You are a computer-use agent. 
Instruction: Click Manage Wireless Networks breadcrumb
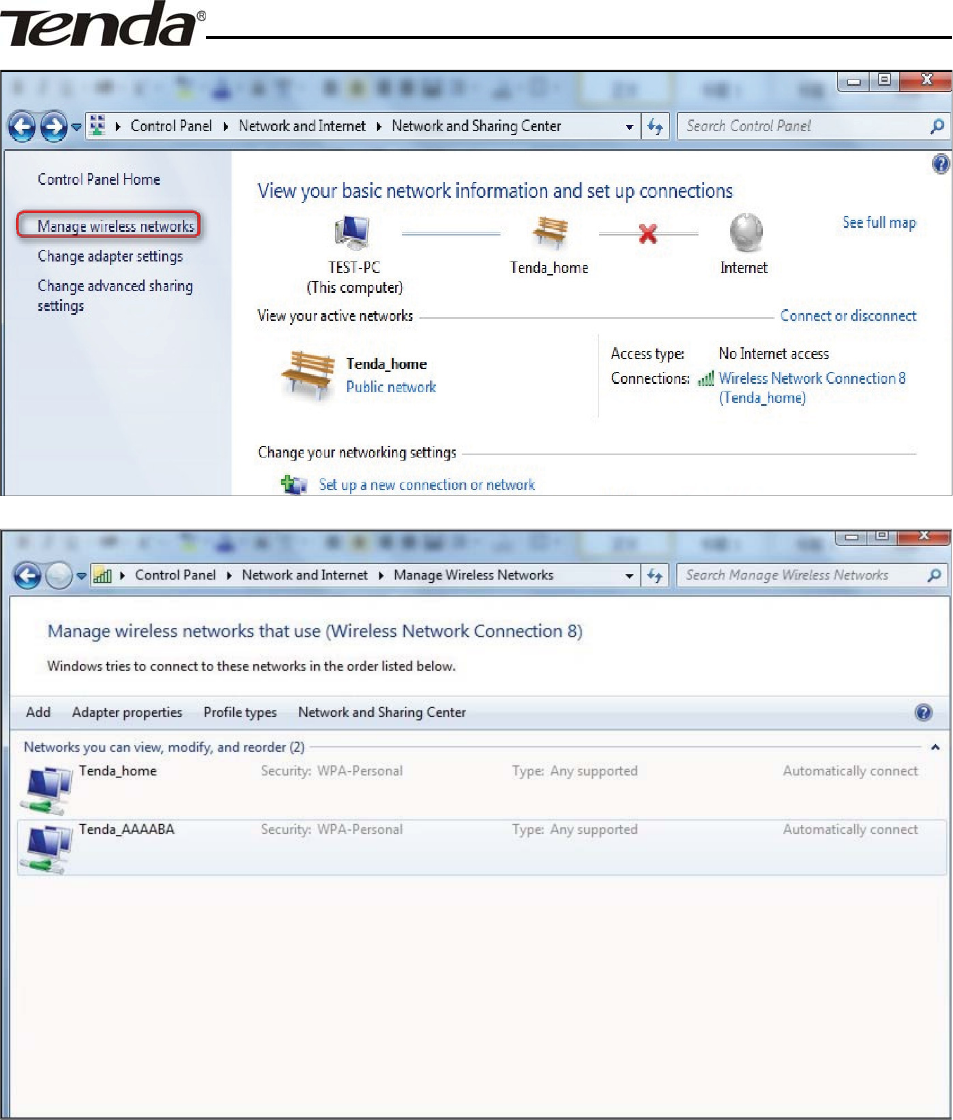(474, 575)
